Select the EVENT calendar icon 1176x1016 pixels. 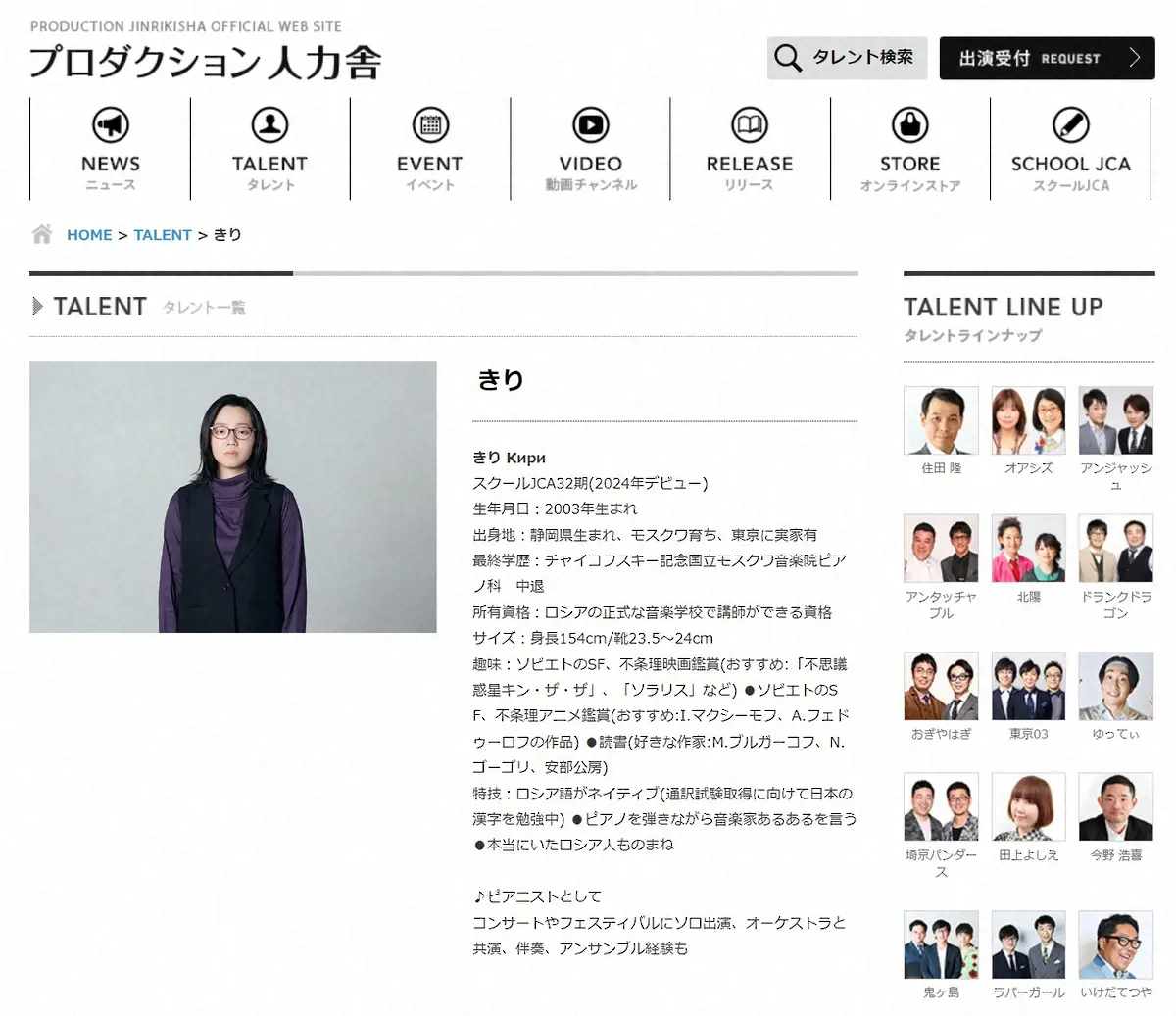[x=430, y=125]
